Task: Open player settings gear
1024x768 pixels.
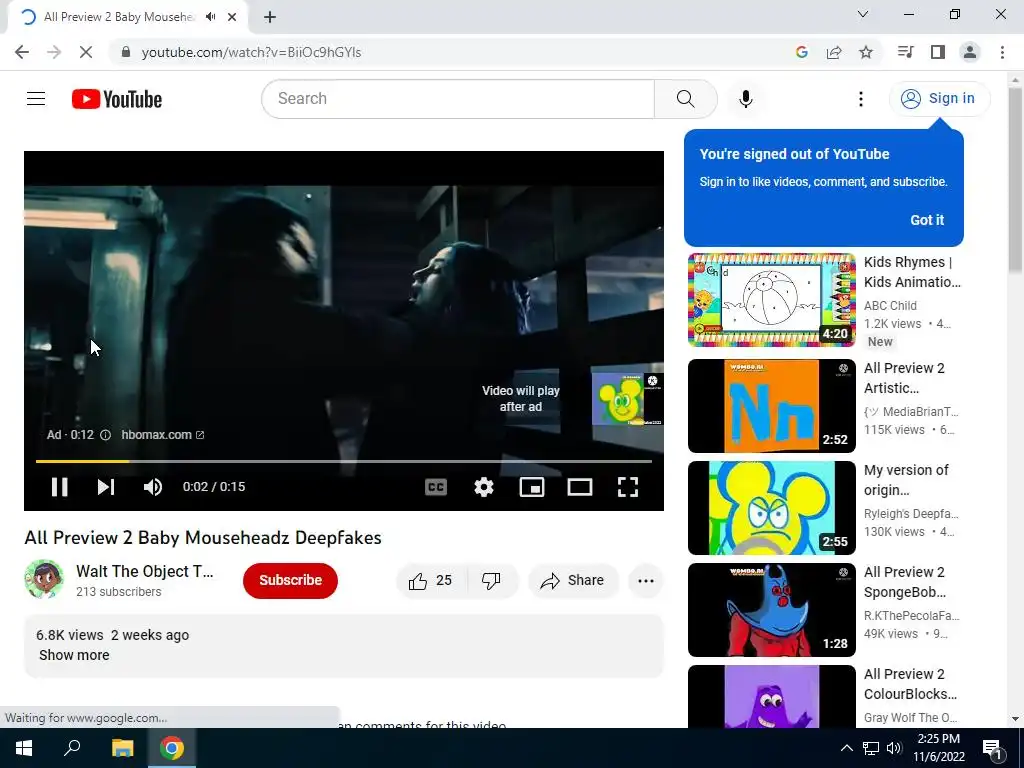Action: pyautogui.click(x=484, y=487)
